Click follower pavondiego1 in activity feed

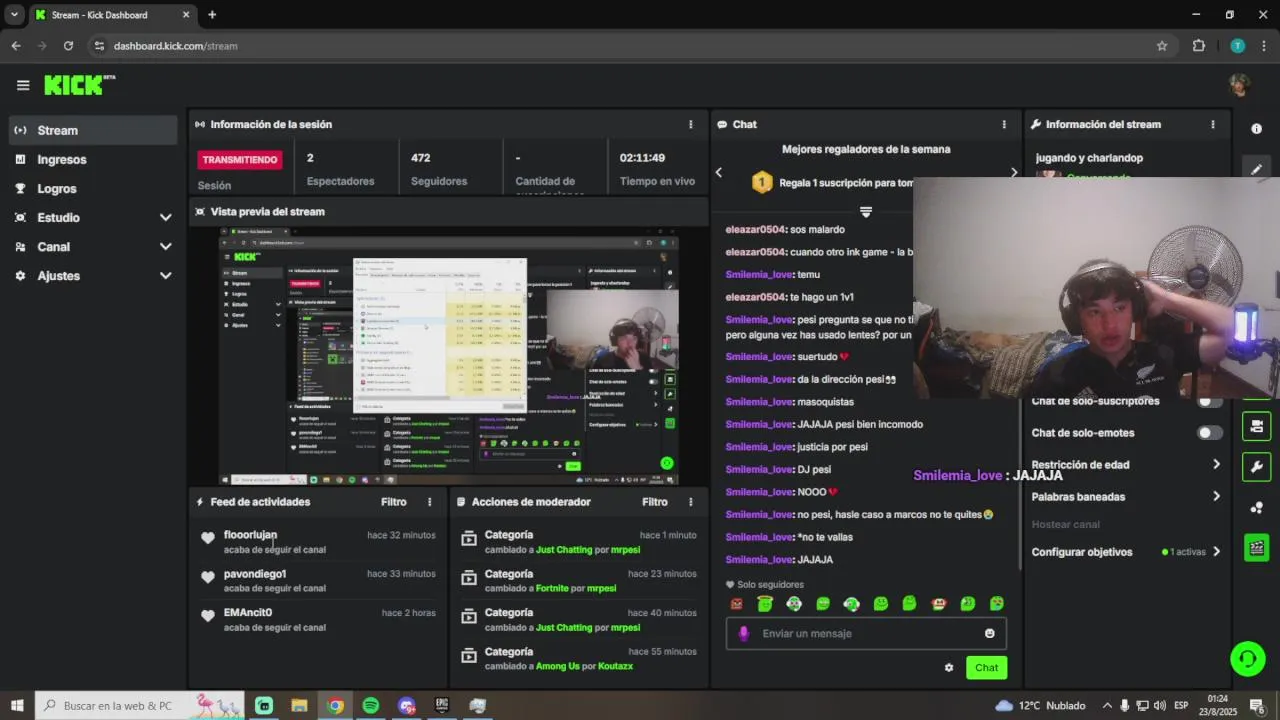click(255, 574)
